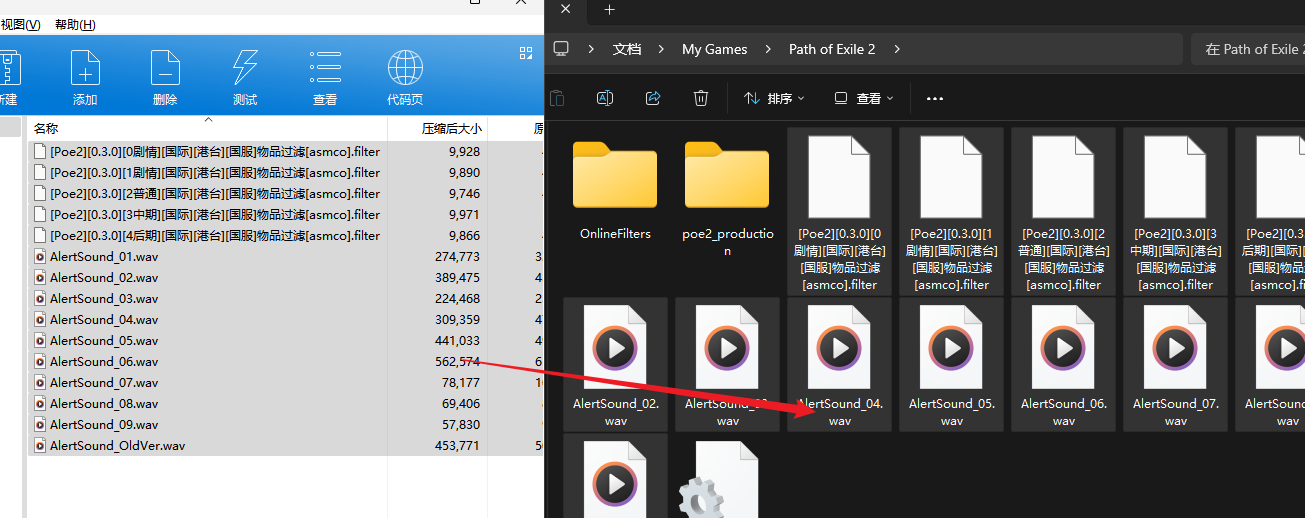The height and width of the screenshot is (518, 1305).
Task: Open the 帮助(H) menu
Action: click(x=75, y=24)
